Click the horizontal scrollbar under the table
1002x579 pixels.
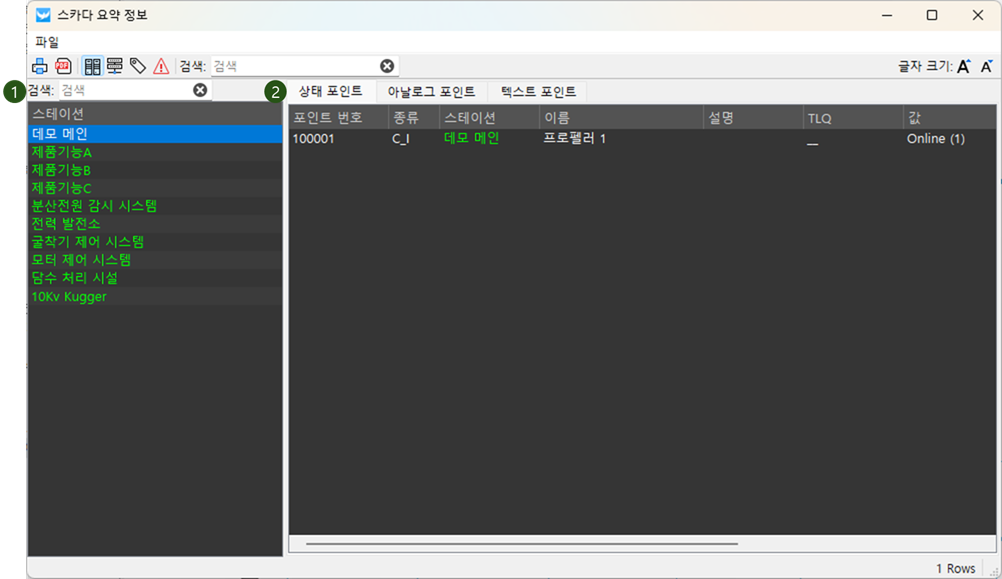coord(521,544)
